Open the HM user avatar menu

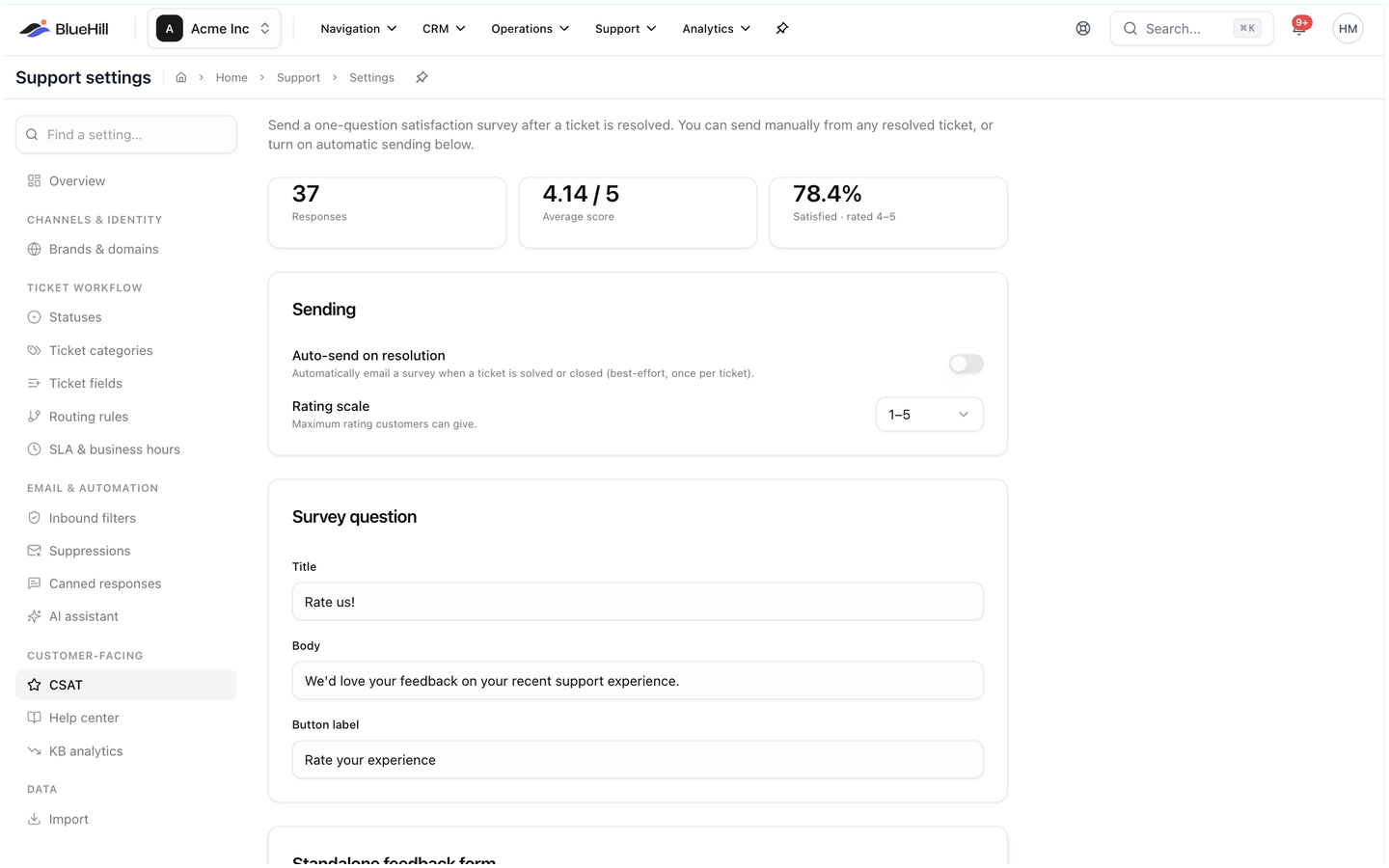1348,29
